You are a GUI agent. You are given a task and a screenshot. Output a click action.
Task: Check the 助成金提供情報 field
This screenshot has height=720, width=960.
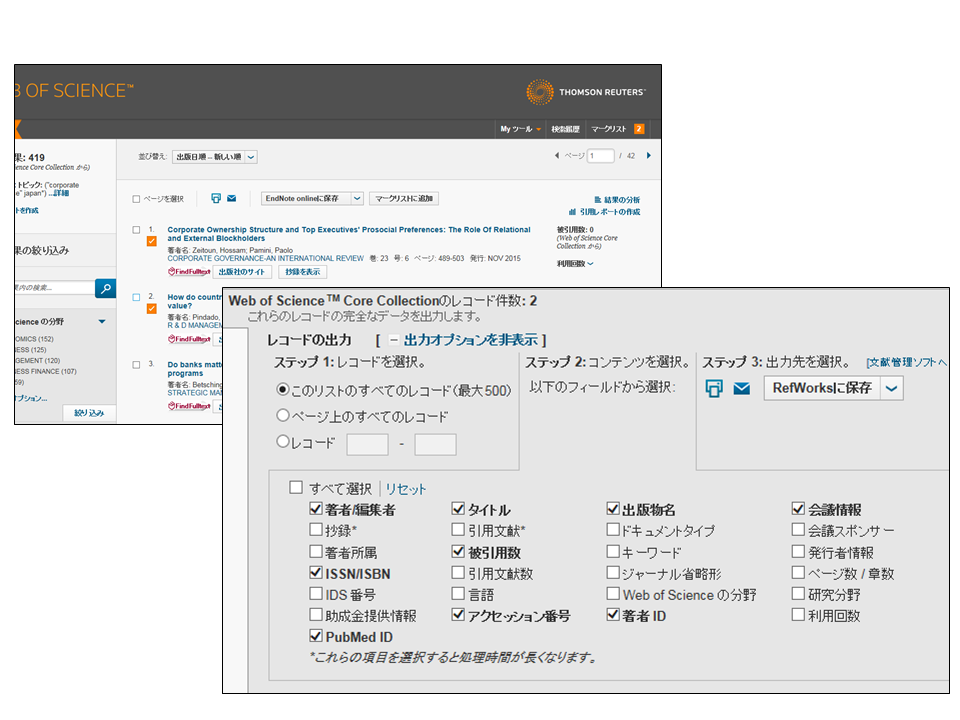tap(316, 615)
